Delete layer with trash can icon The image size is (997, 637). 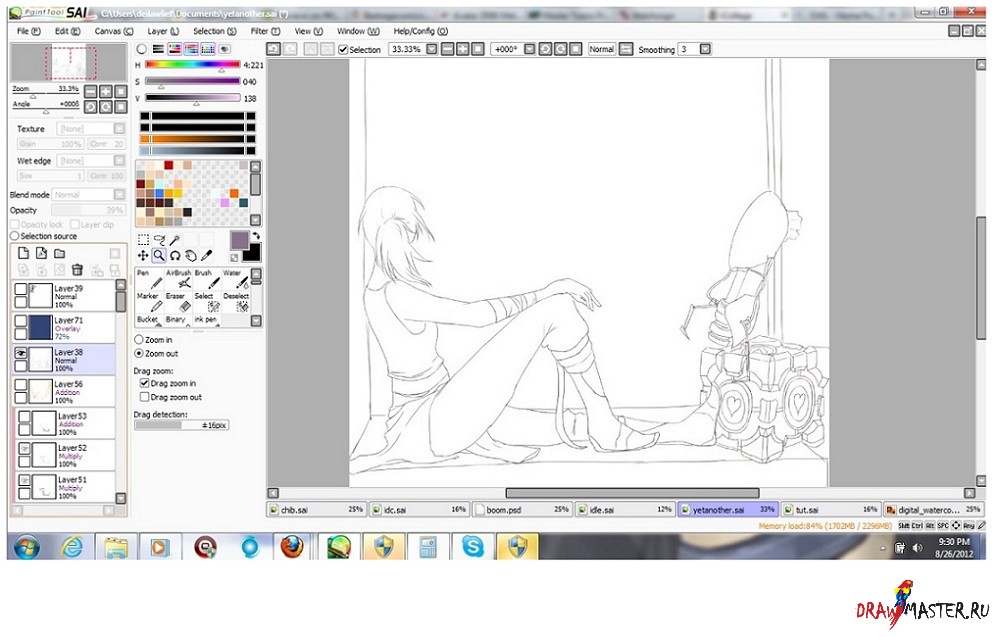coord(78,270)
